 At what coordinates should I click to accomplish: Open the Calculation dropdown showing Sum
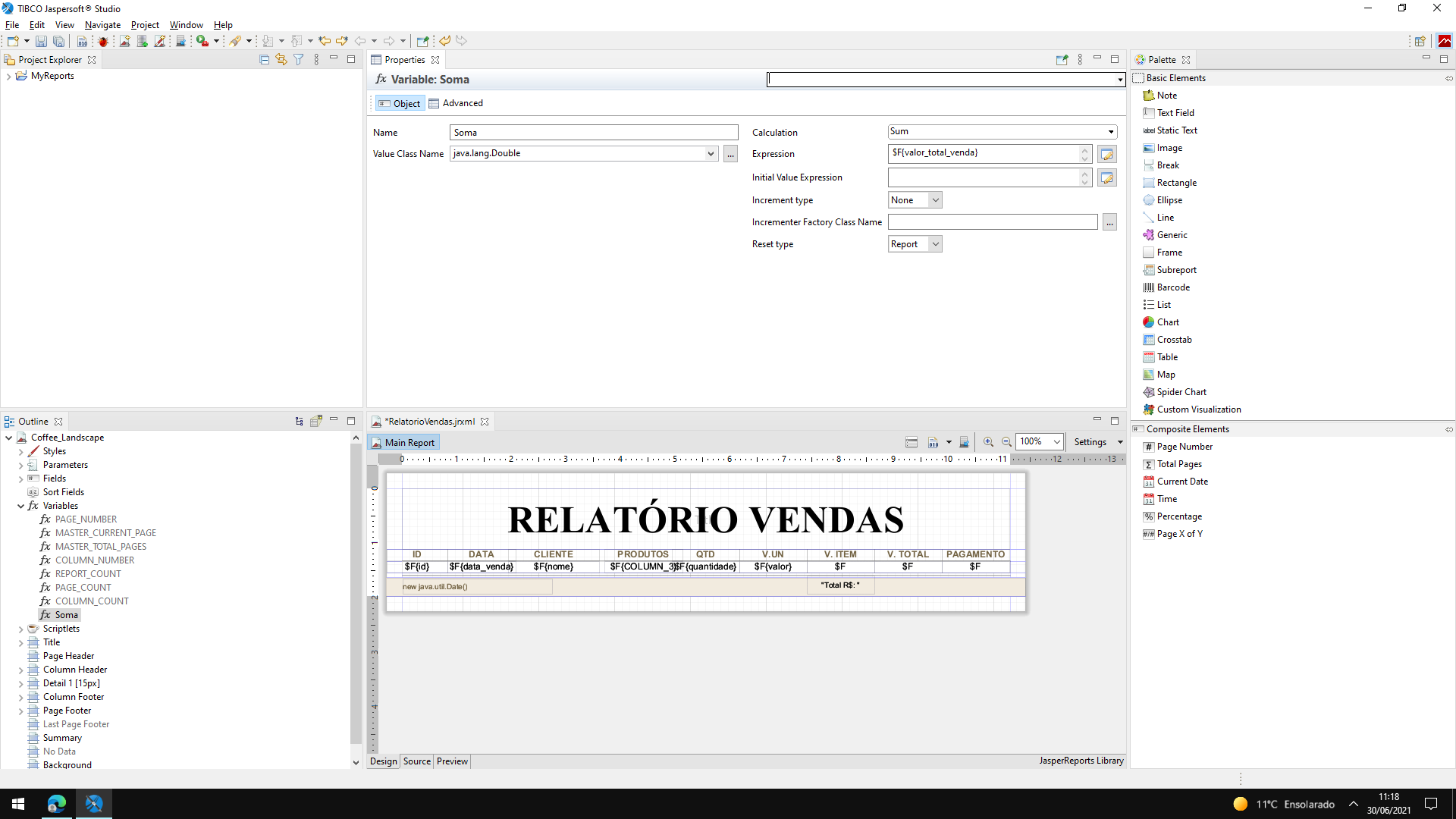(x=1002, y=132)
